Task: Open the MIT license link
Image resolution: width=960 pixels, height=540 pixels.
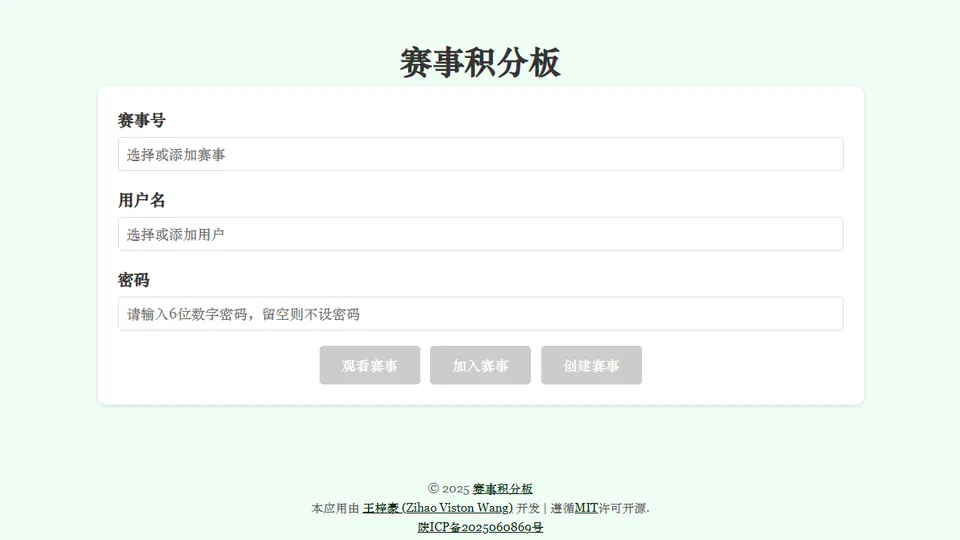Action: click(586, 508)
